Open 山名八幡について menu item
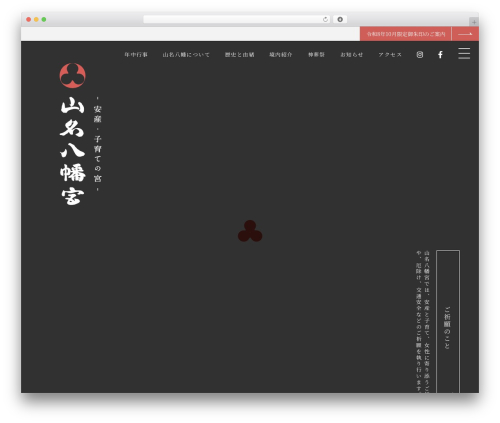500x423 pixels. 186,55
